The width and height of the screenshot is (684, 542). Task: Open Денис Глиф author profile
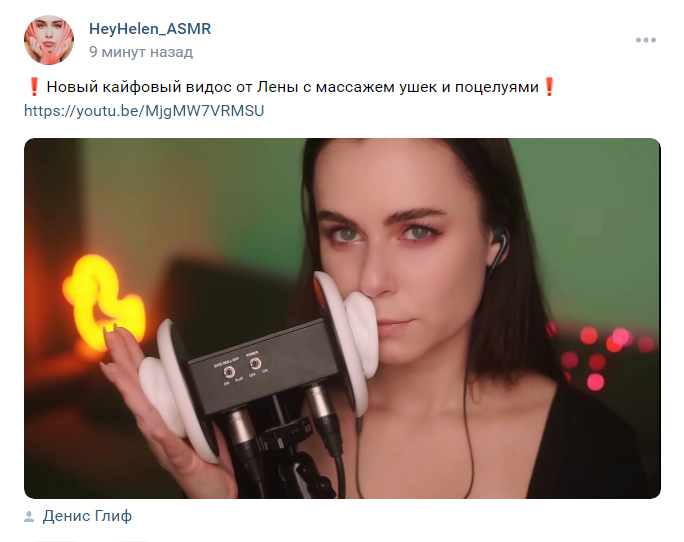[x=87, y=516]
